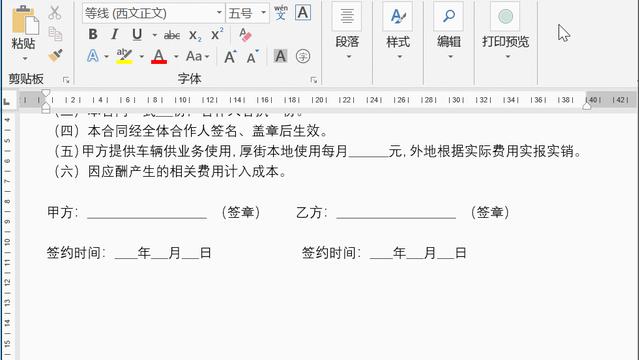Open the 样式 Styles group
Screen dimensions: 640x360
coord(398,32)
